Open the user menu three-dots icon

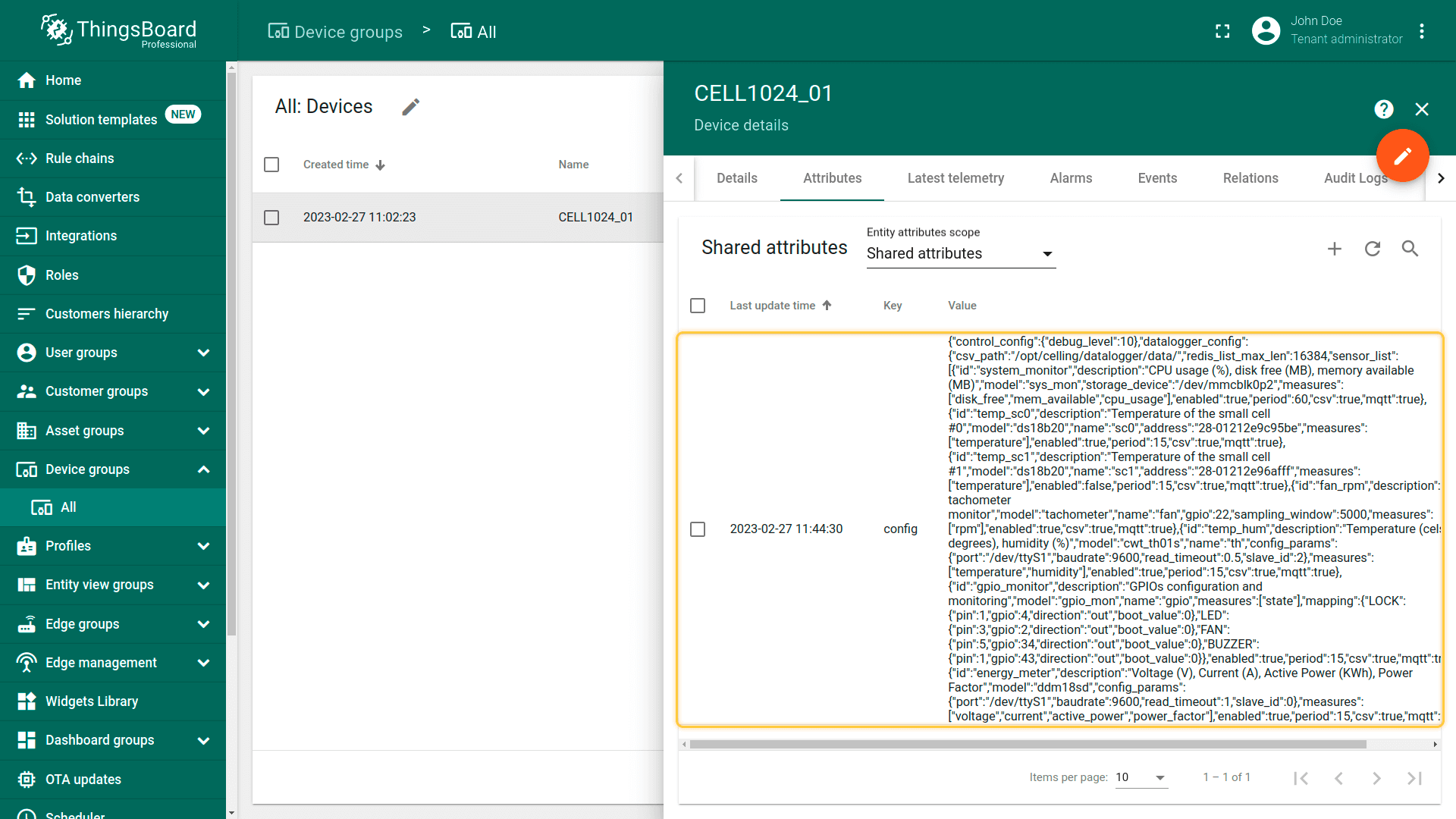[1422, 31]
